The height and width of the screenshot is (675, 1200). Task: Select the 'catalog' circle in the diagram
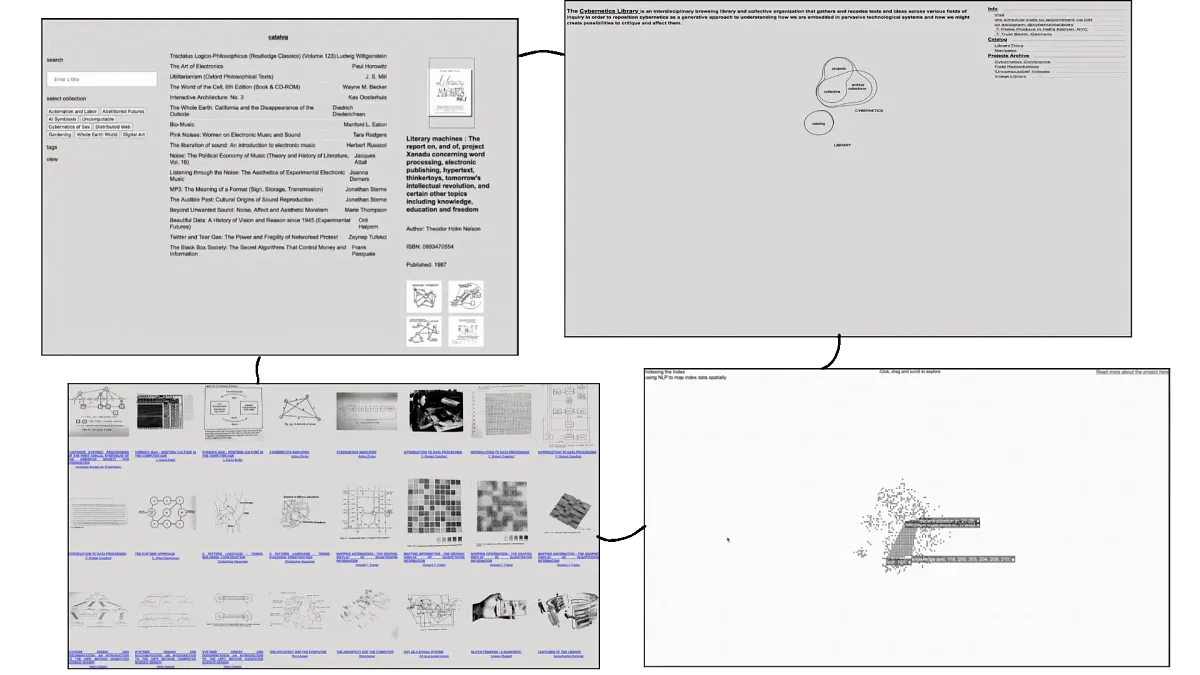[x=818, y=124]
